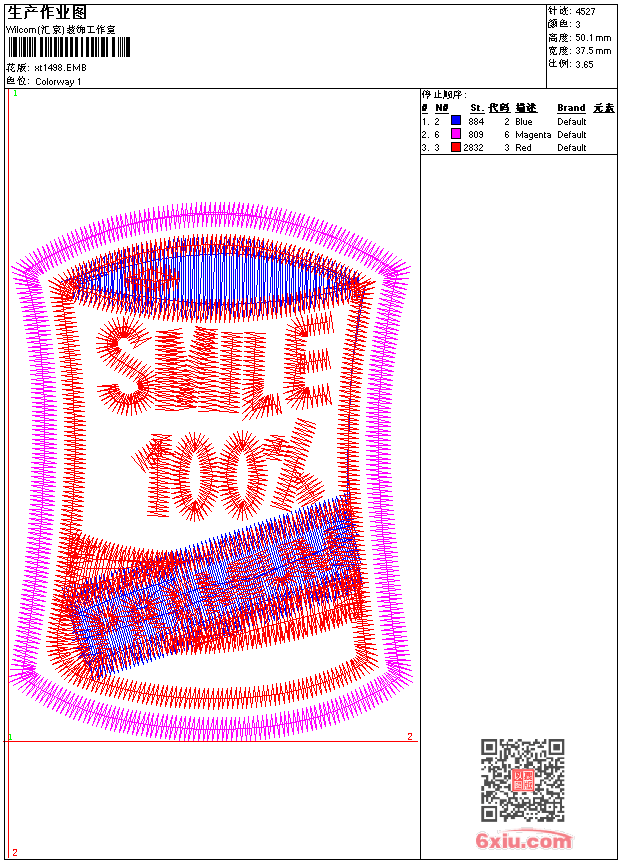
Task: Select the Colorway 1 label
Action: [58, 81]
